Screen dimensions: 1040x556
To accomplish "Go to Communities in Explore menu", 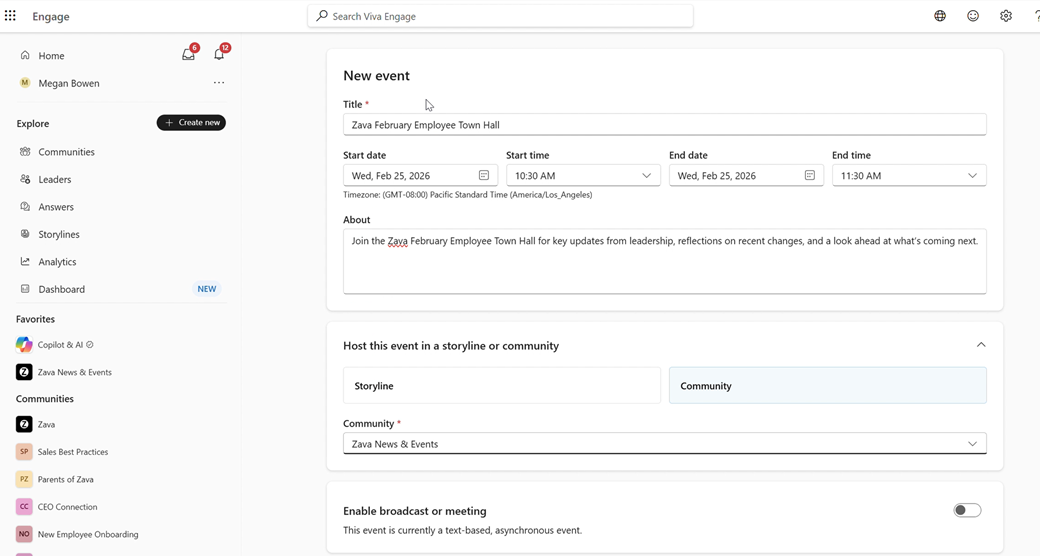I will [x=66, y=152].
